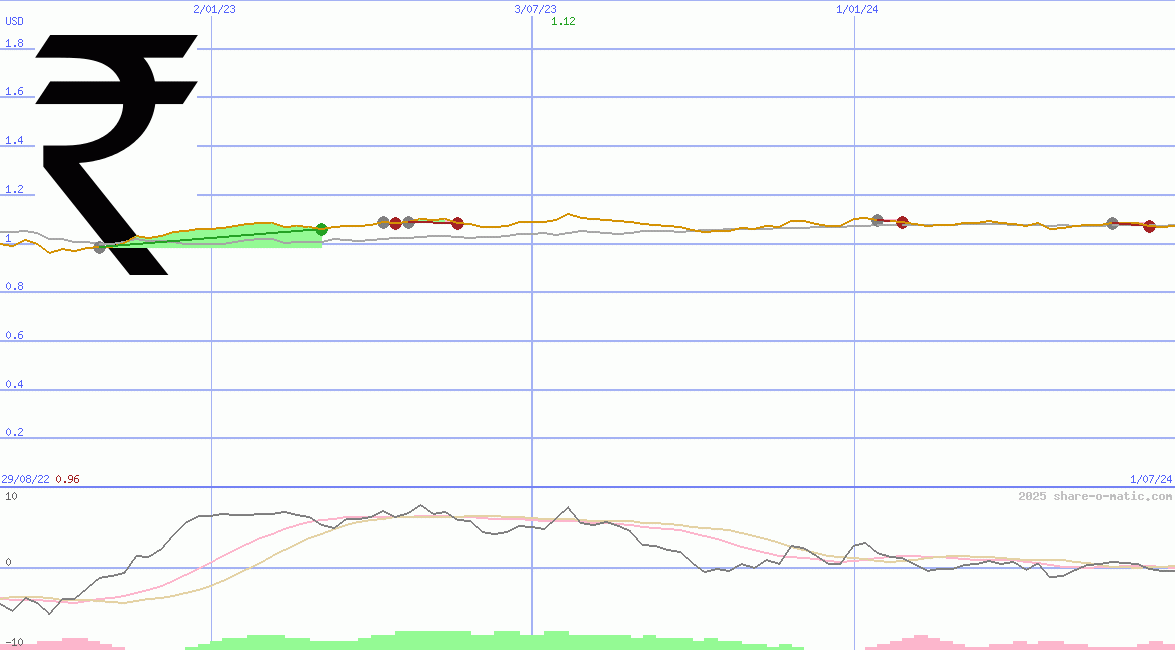
Task: Select the 2/01/23 date label
Action: coord(214,9)
